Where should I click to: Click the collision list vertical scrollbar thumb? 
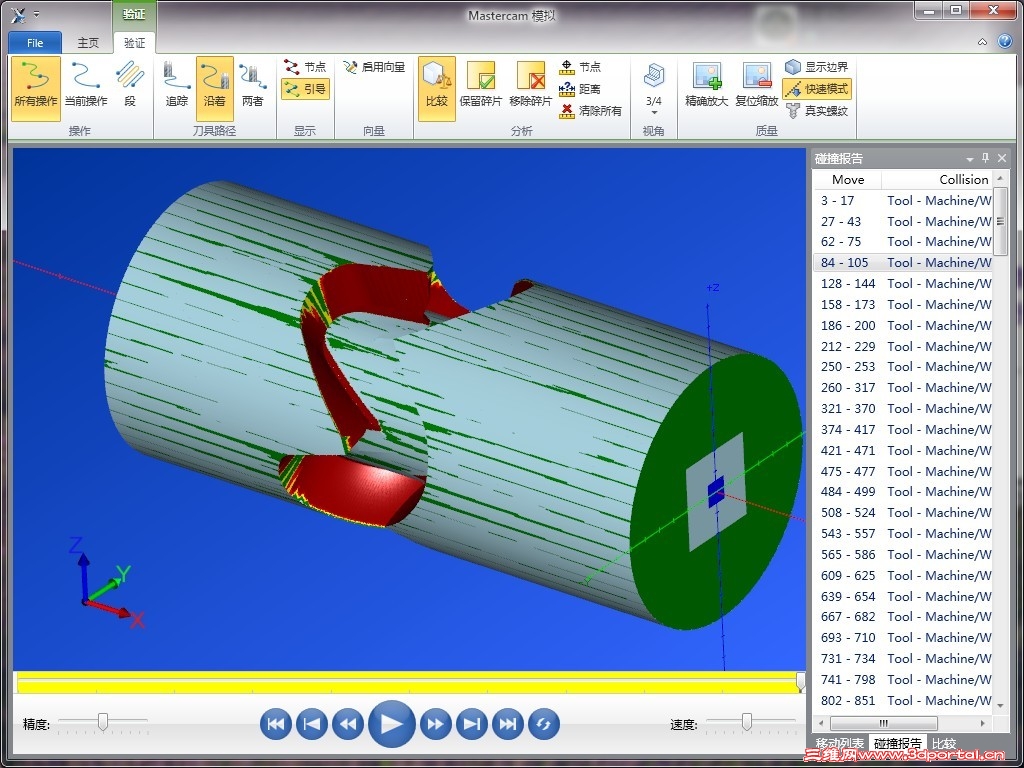point(1000,221)
